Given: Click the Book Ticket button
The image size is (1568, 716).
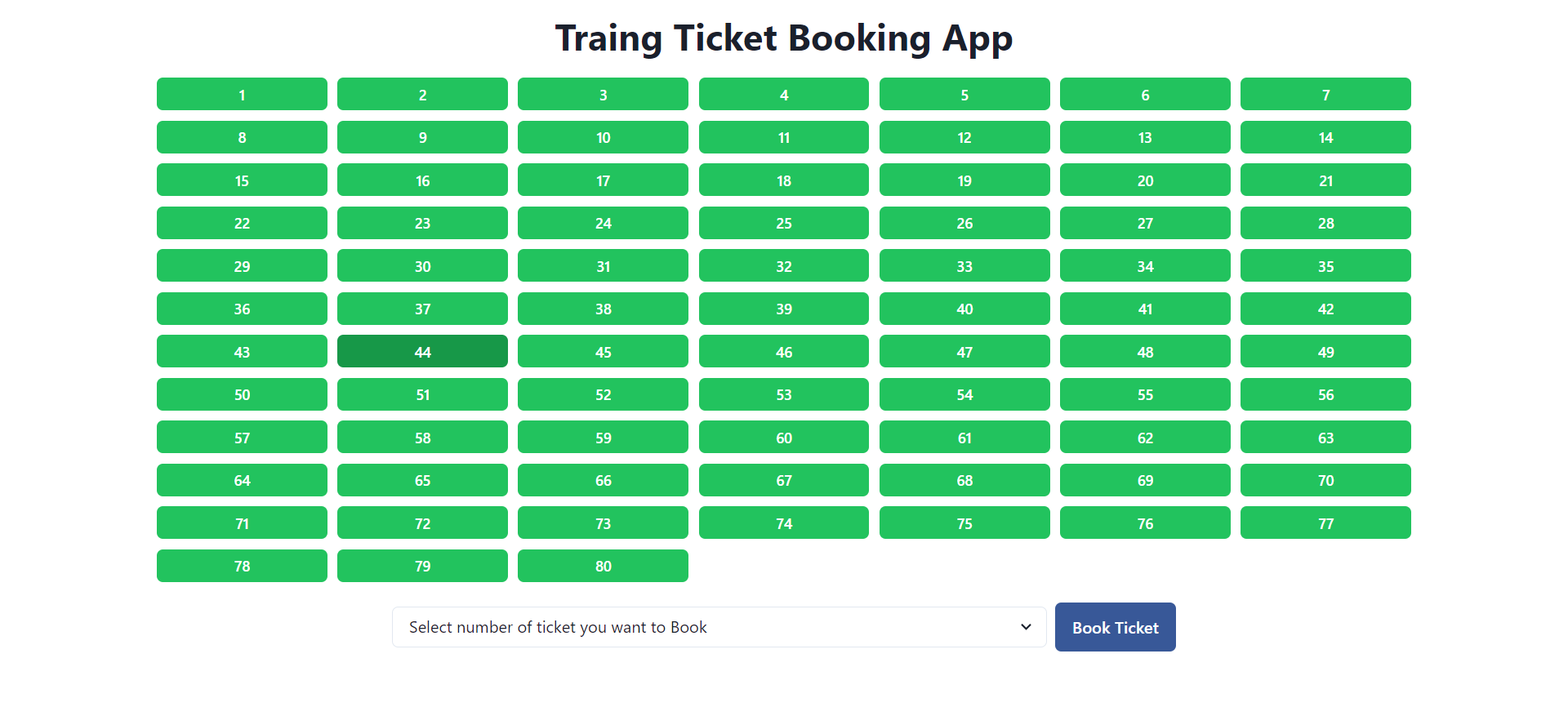Looking at the screenshot, I should 1115,627.
